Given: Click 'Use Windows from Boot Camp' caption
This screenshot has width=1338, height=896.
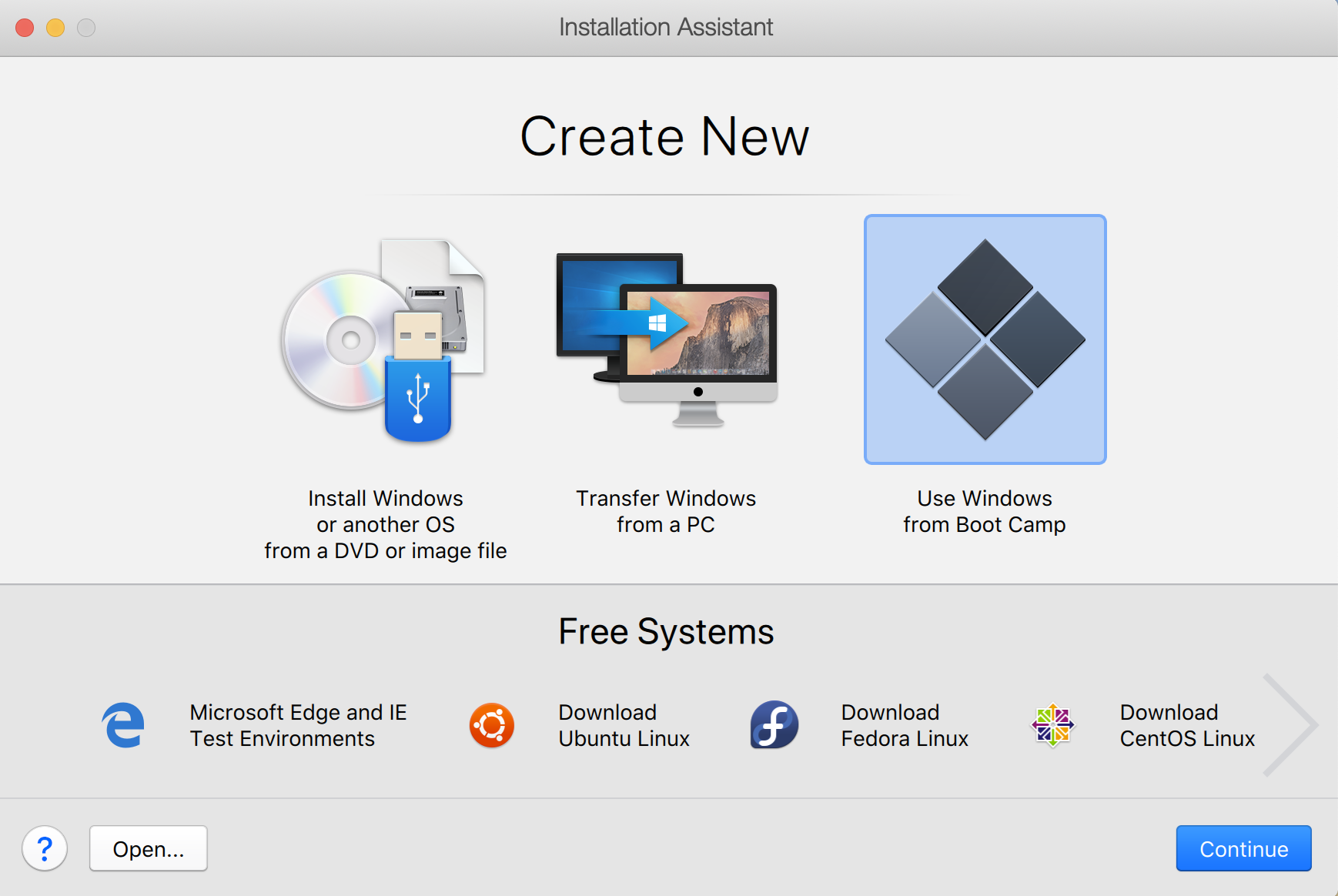Looking at the screenshot, I should tap(985, 511).
